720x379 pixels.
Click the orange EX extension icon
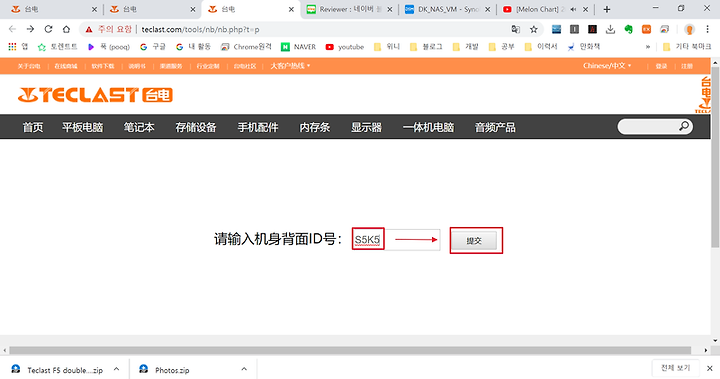pyautogui.click(x=647, y=29)
